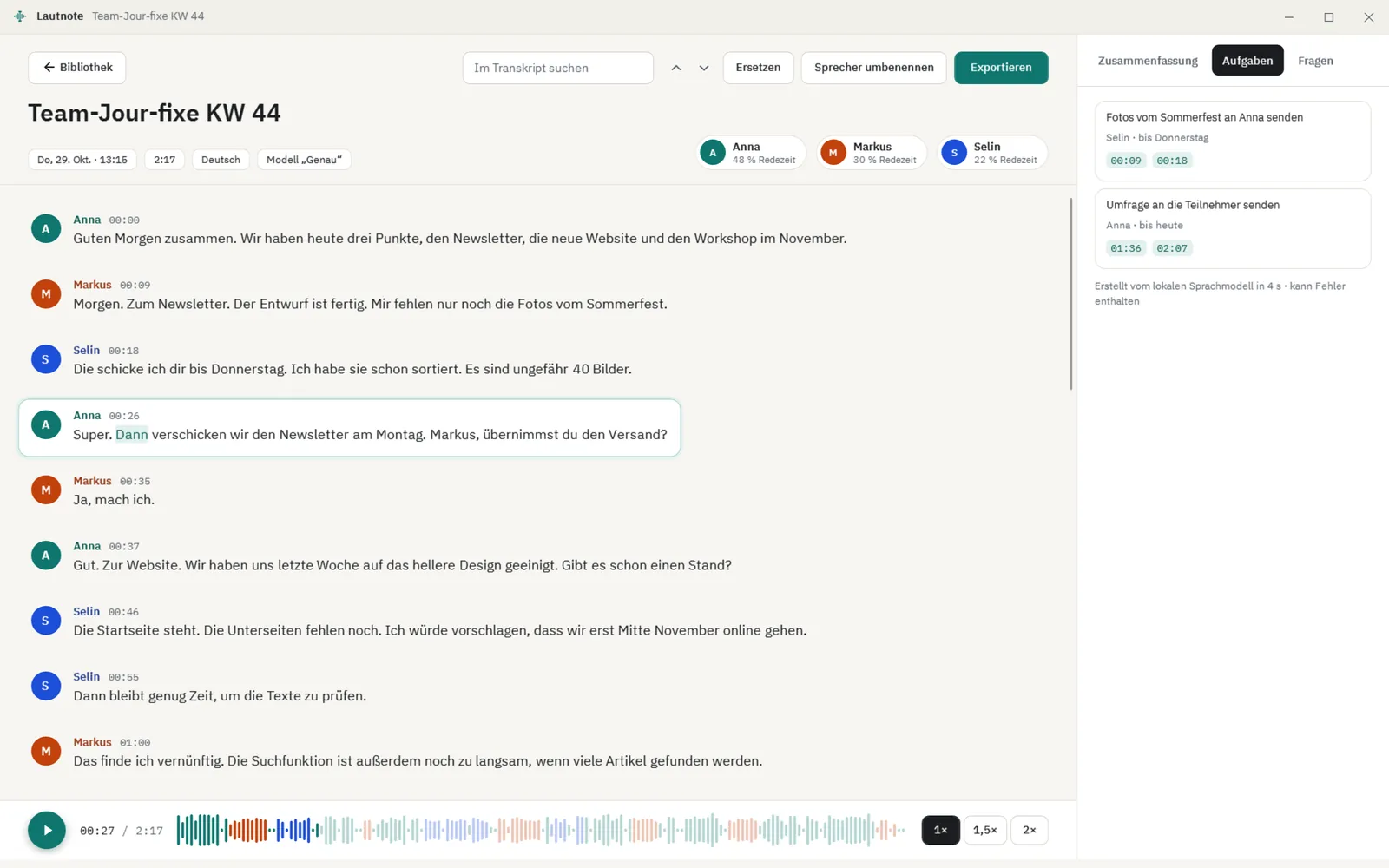This screenshot has width=1389, height=868.
Task: Click Anna's avatar in speaker chips
Action: [x=713, y=153]
